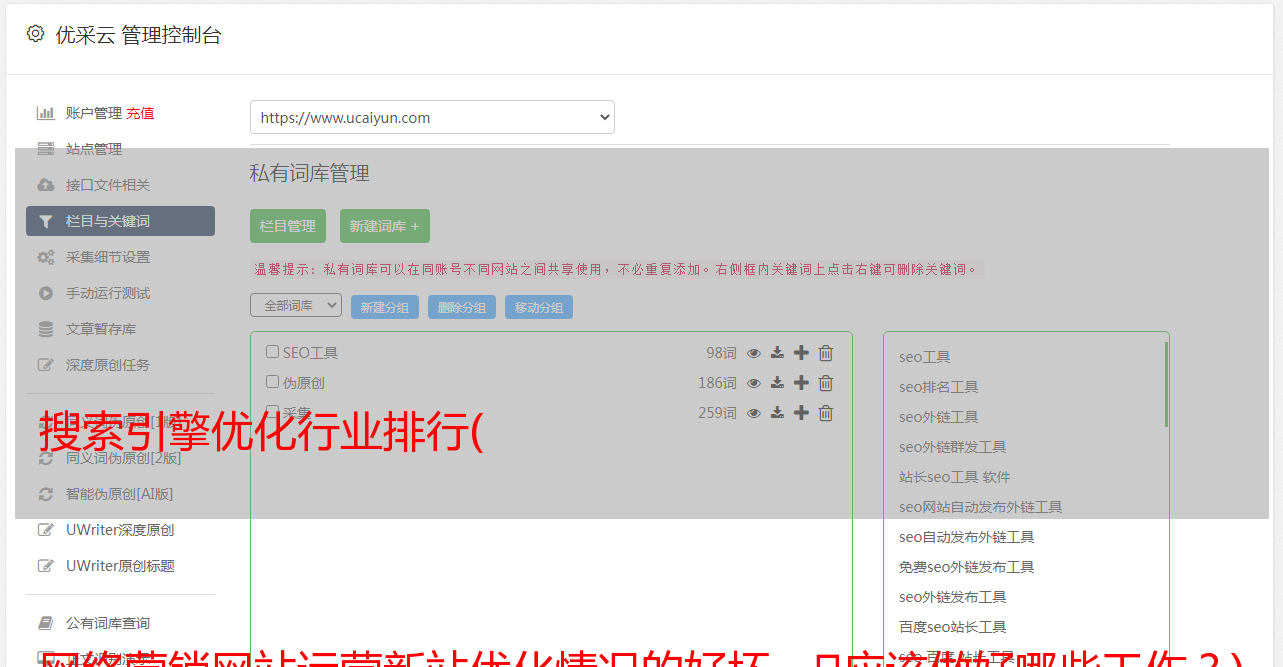The height and width of the screenshot is (667, 1283).
Task: Click the server icon for 站点管理
Action: pos(45,149)
